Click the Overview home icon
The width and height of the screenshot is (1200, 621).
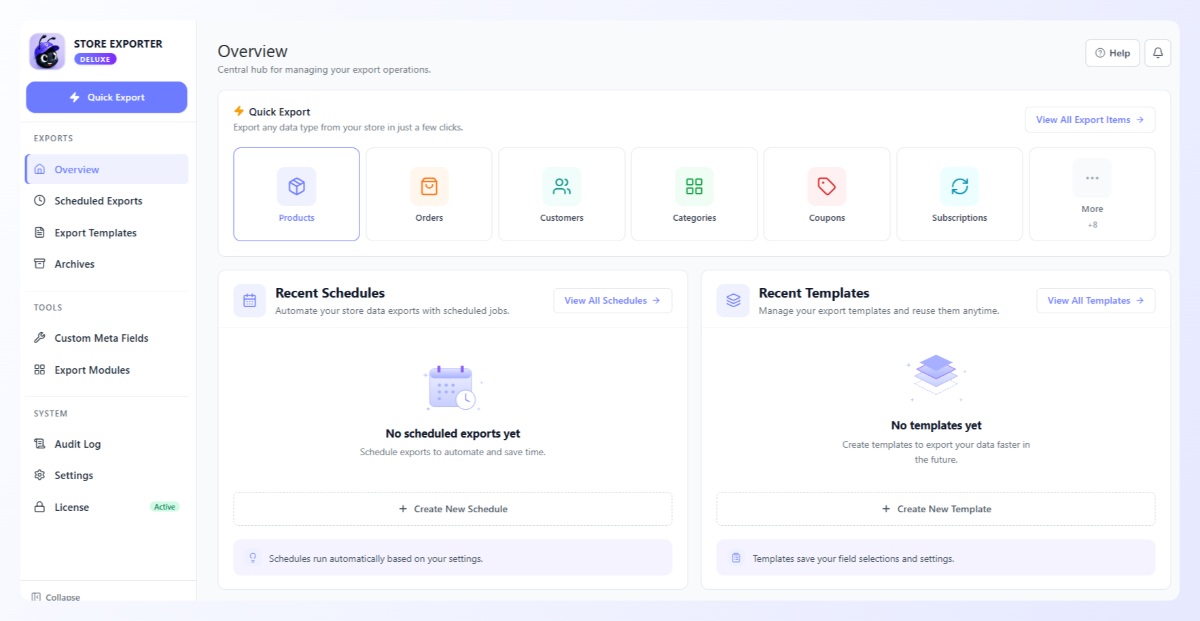point(40,169)
